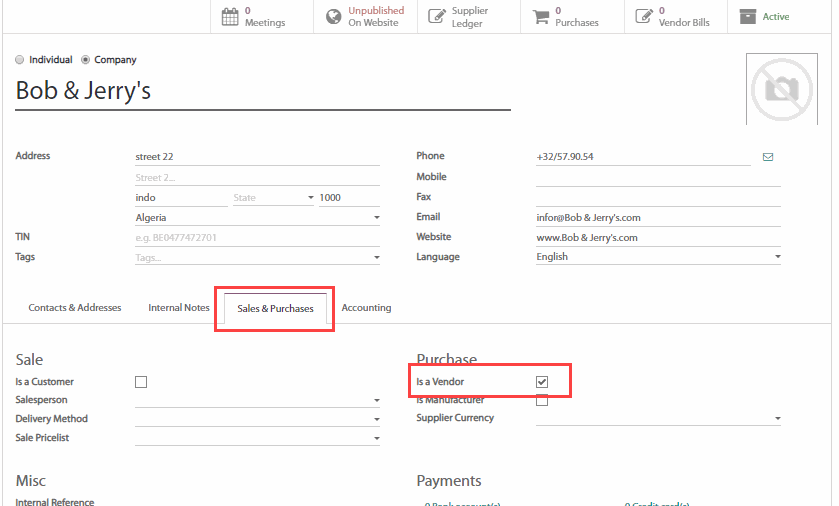The height and width of the screenshot is (506, 839).
Task: Open the Accounting tab
Action: click(366, 308)
